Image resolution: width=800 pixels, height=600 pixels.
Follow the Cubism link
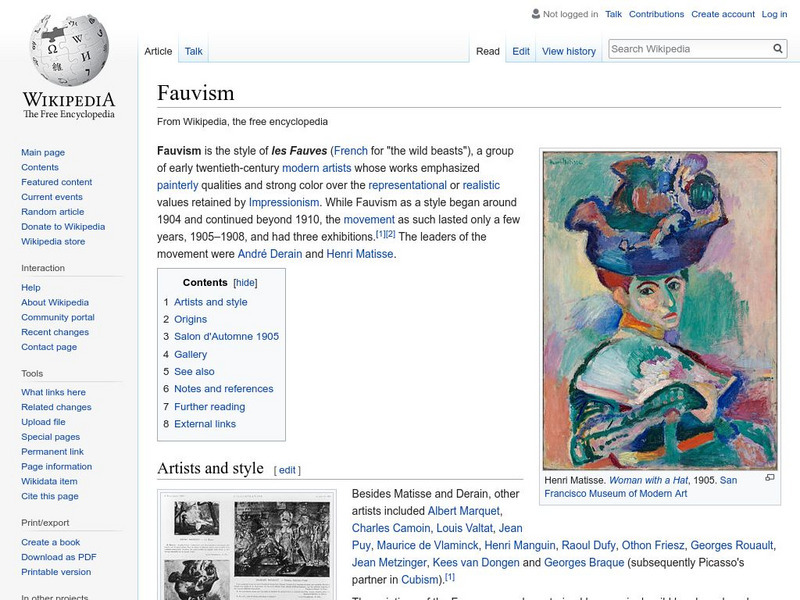[x=419, y=580]
